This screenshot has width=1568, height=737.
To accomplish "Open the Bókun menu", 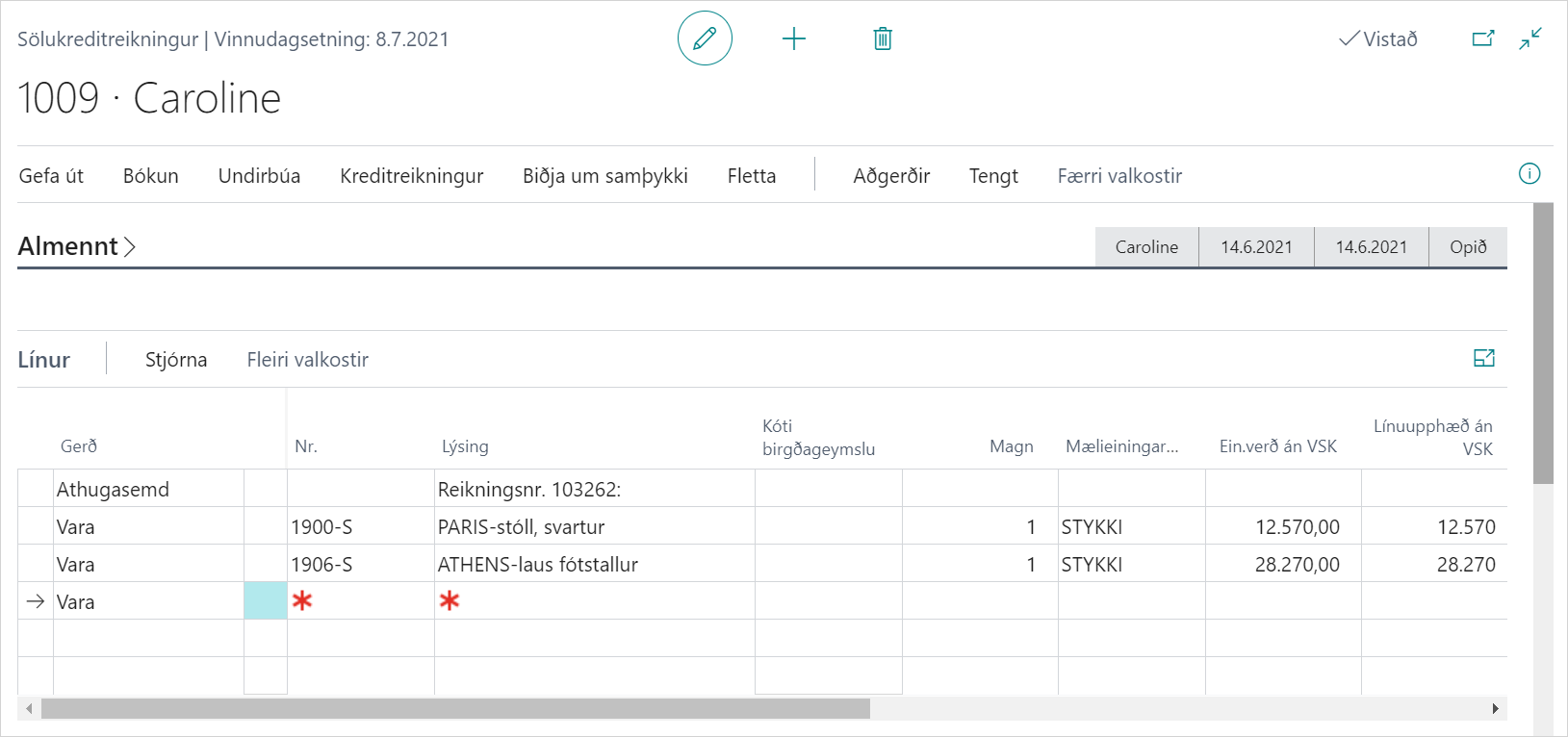I will point(150,176).
